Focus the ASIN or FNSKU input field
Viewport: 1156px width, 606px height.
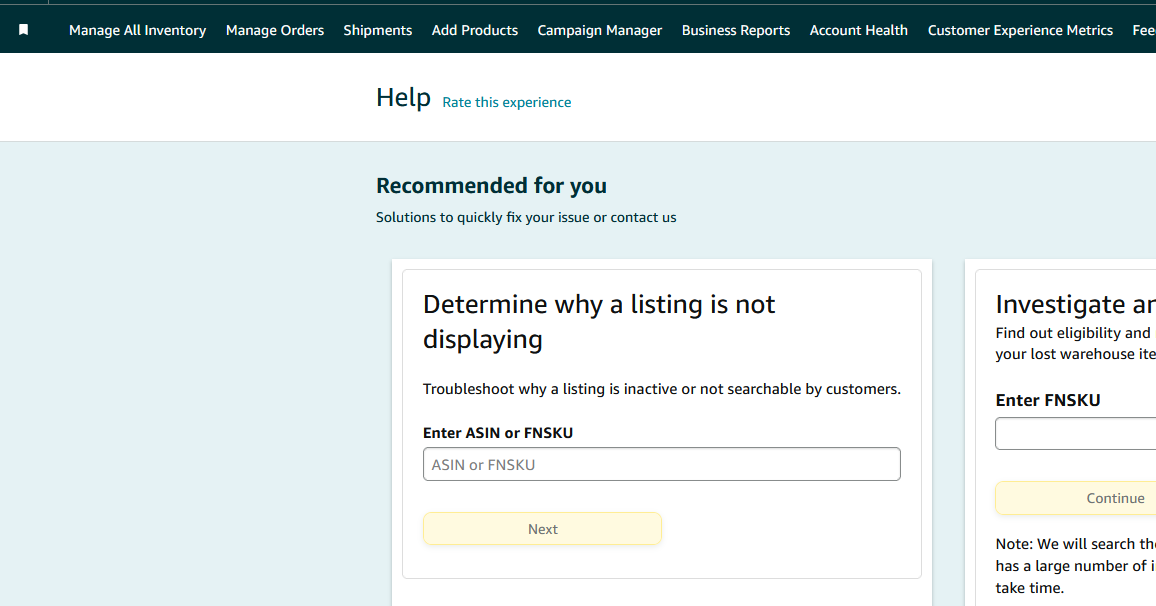point(661,464)
